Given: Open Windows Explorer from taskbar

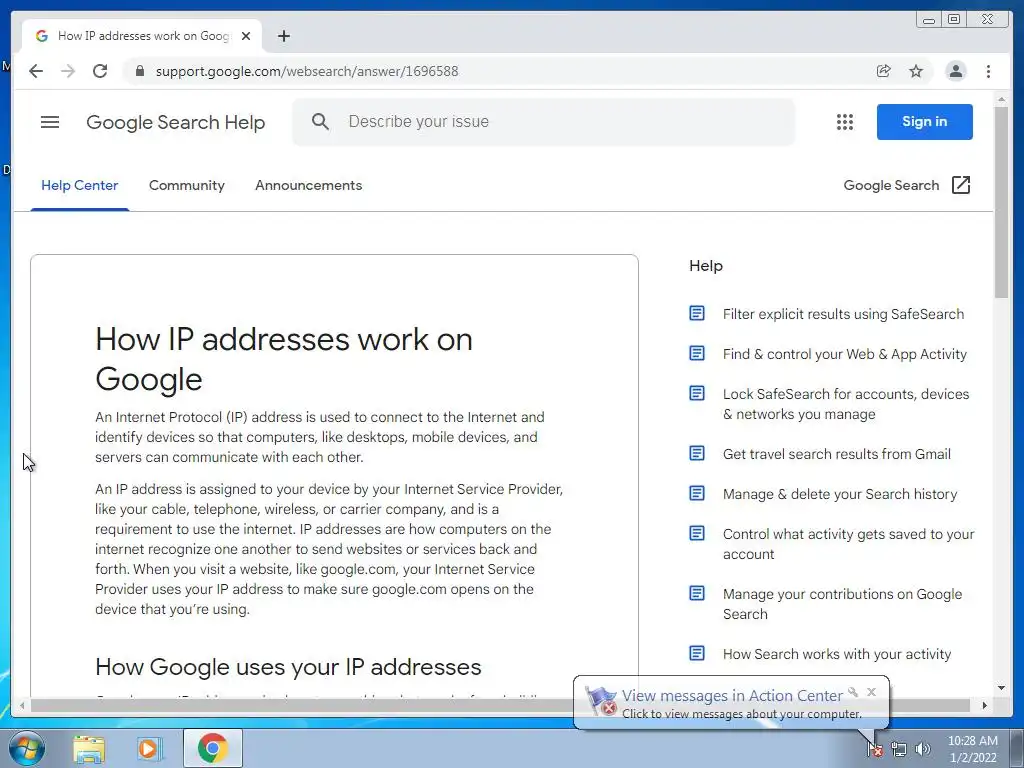Looking at the screenshot, I should pyautogui.click(x=89, y=748).
